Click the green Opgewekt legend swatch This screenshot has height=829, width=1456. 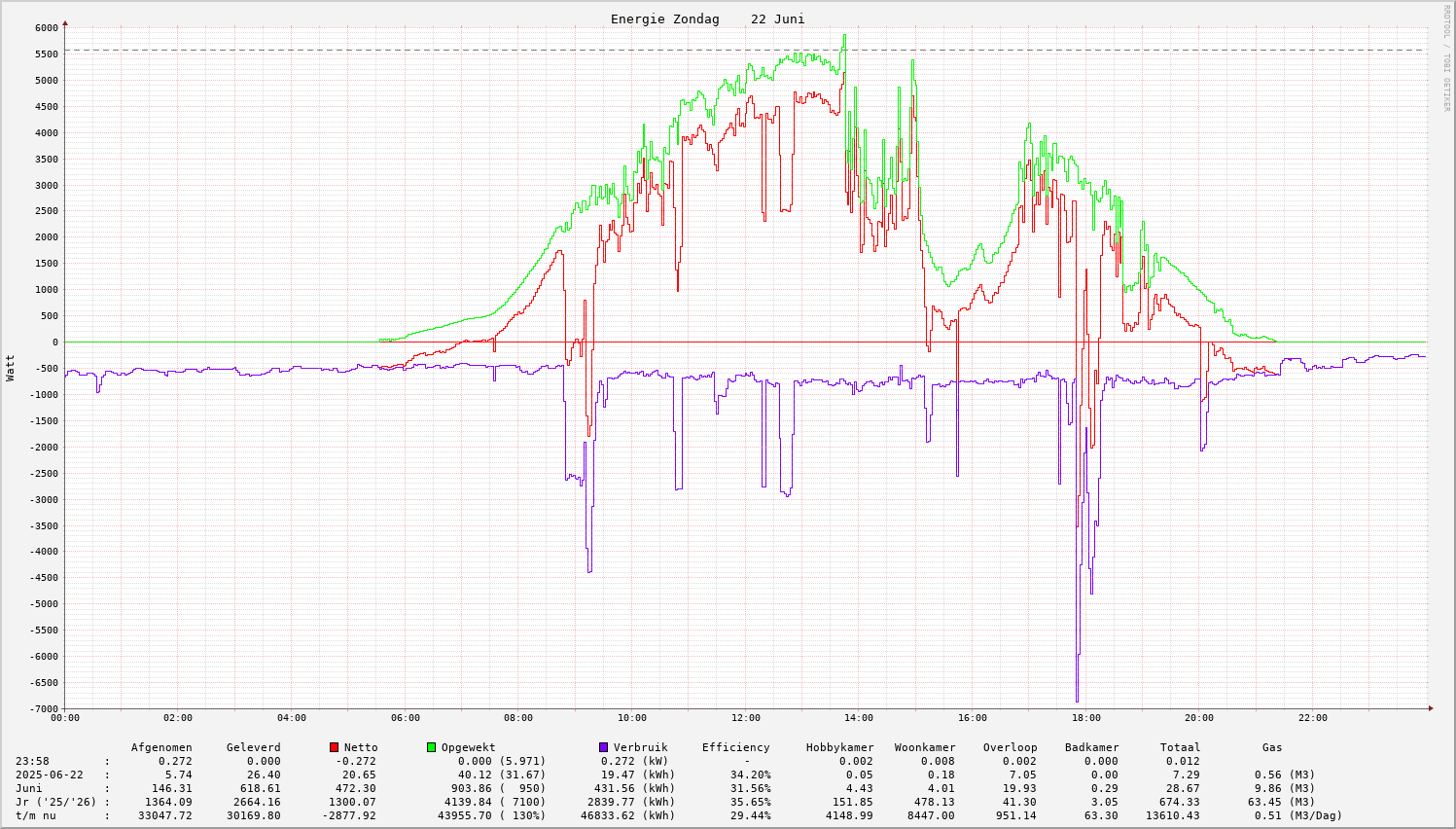(432, 747)
